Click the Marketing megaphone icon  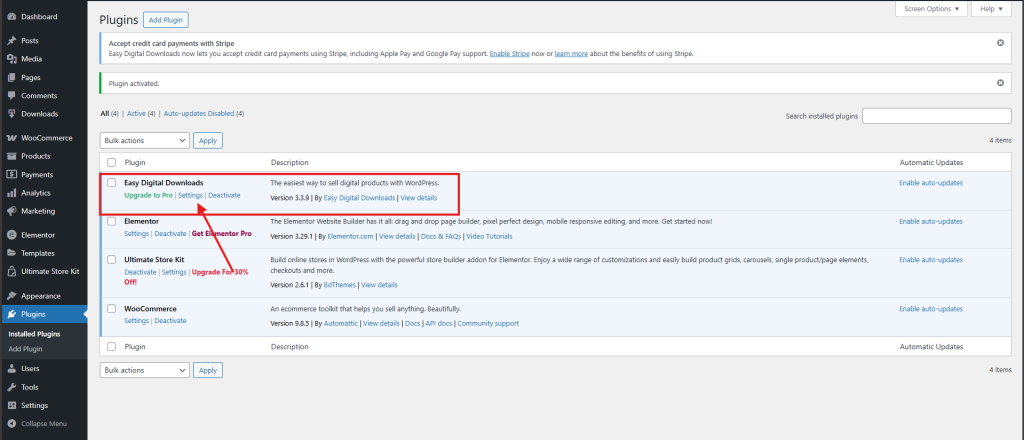pyautogui.click(x=11, y=211)
